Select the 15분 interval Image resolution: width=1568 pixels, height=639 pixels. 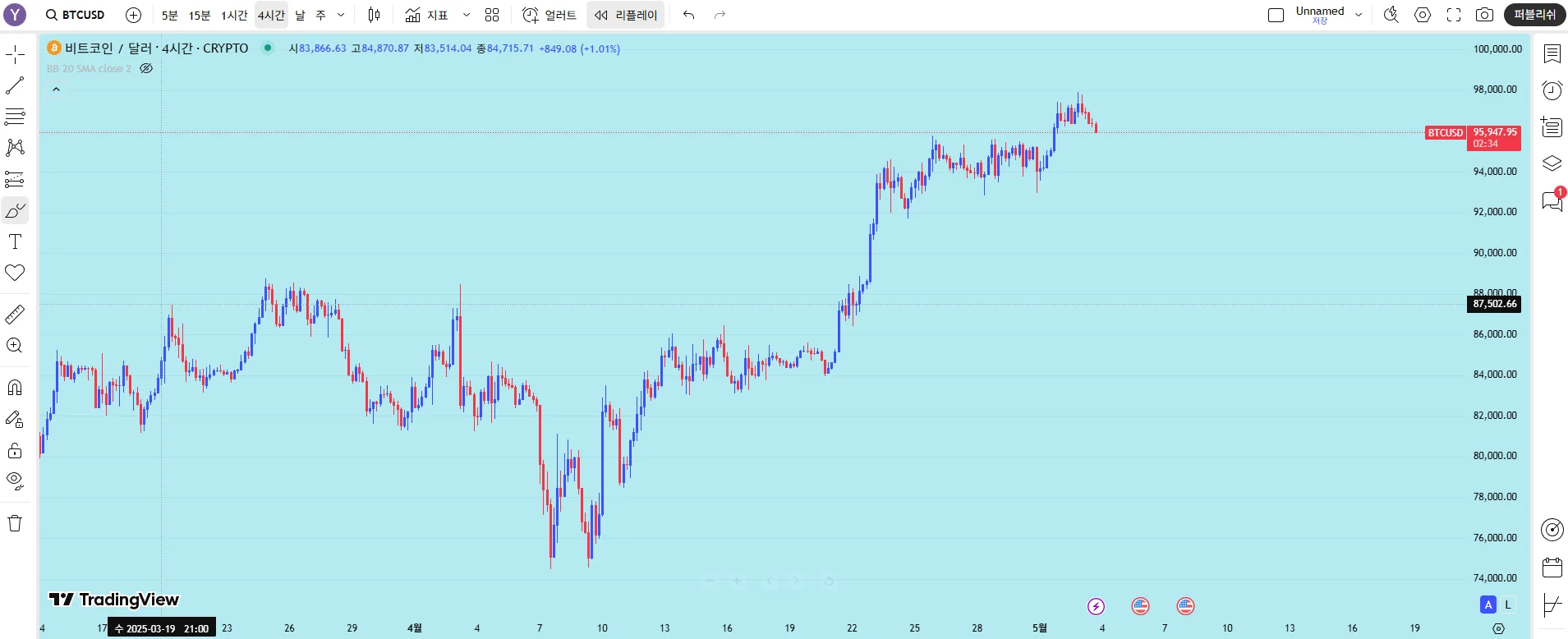[200, 15]
